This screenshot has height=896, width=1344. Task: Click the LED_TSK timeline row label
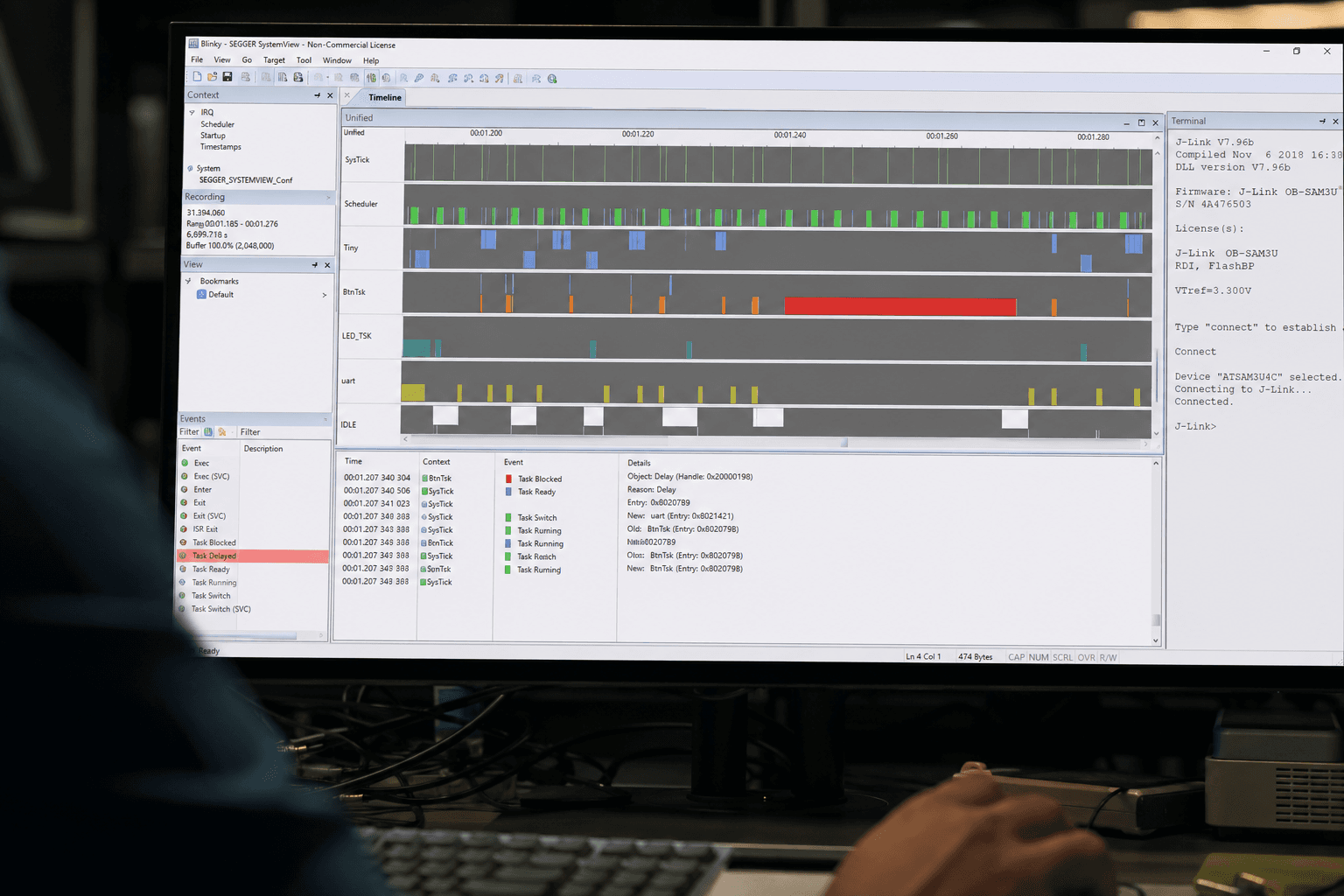pyautogui.click(x=356, y=336)
